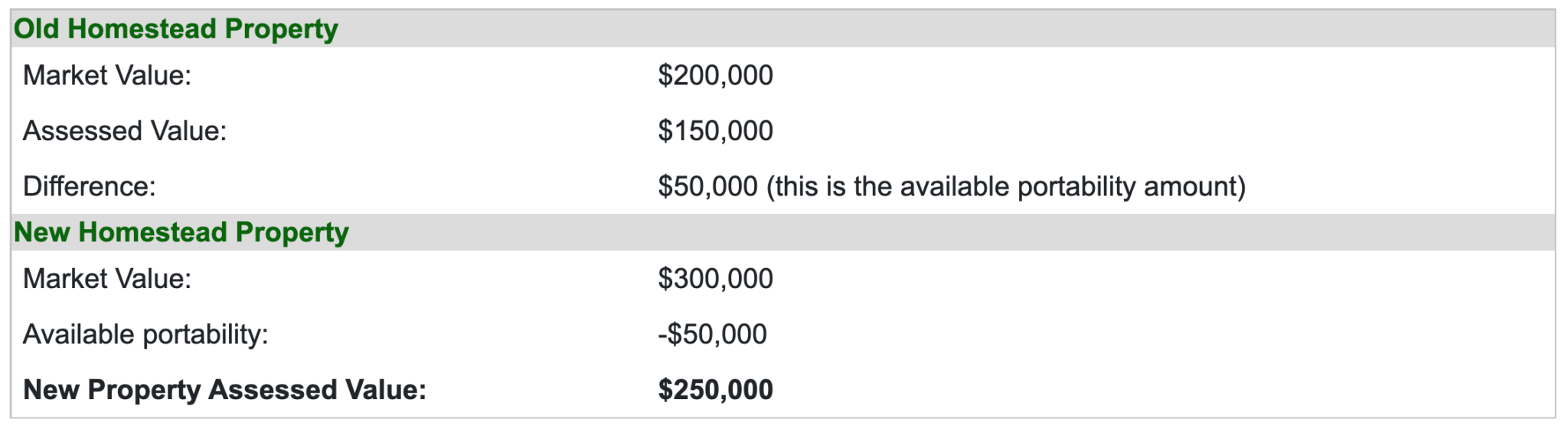This screenshot has height=429, width=1568.
Task: Click the word 'Property' in the Old Homestead heading
Action: [x=281, y=29]
